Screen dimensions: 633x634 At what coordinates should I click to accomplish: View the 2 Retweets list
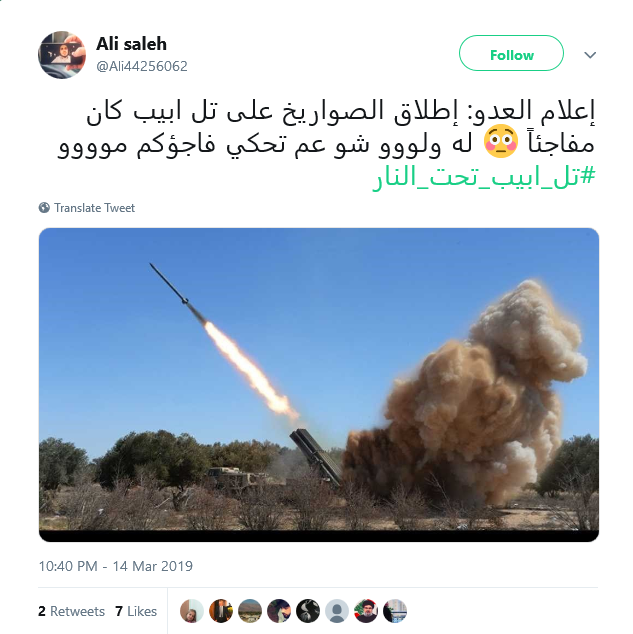71,611
